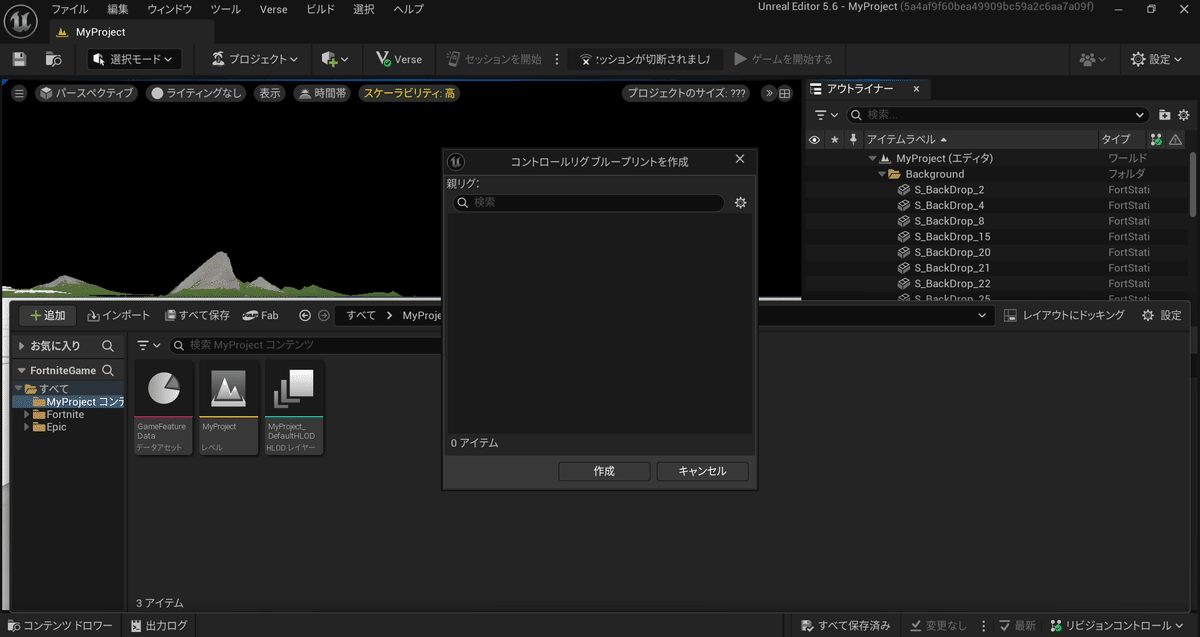This screenshot has width=1200, height=637.
Task: Click the browse content folder icon in toolbar
Action: point(54,59)
